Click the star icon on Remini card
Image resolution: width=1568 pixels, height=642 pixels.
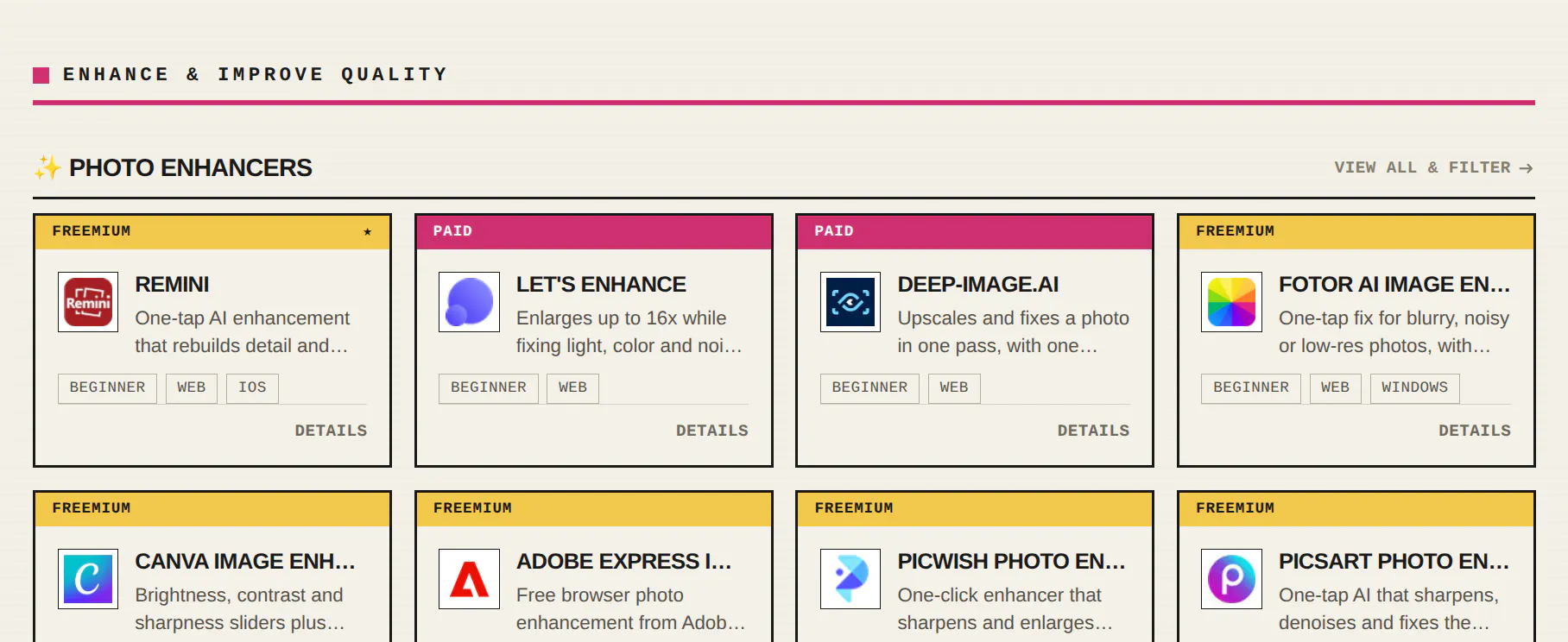tap(368, 232)
